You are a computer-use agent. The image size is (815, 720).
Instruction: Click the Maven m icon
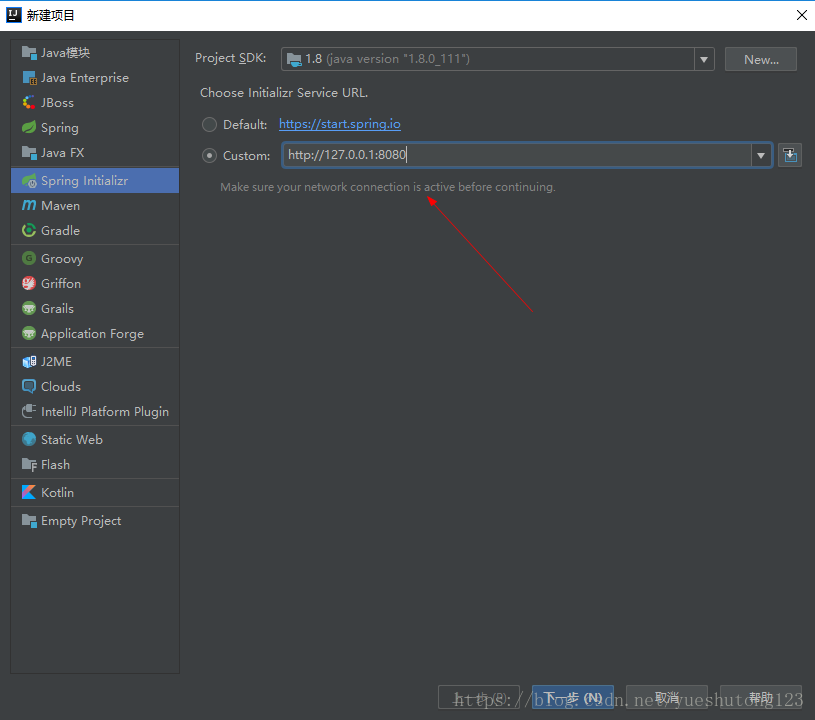[x=29, y=205]
